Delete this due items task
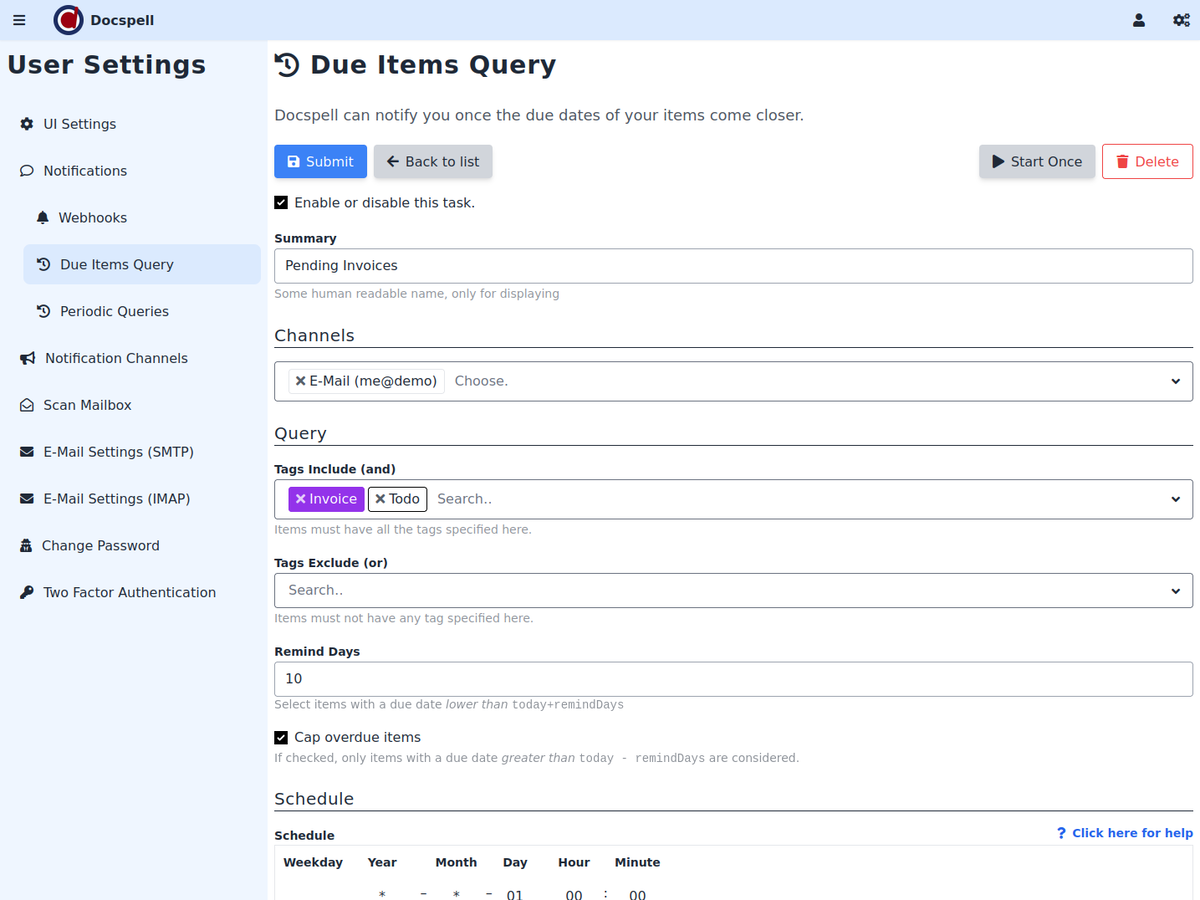This screenshot has width=1200, height=900. [1147, 162]
